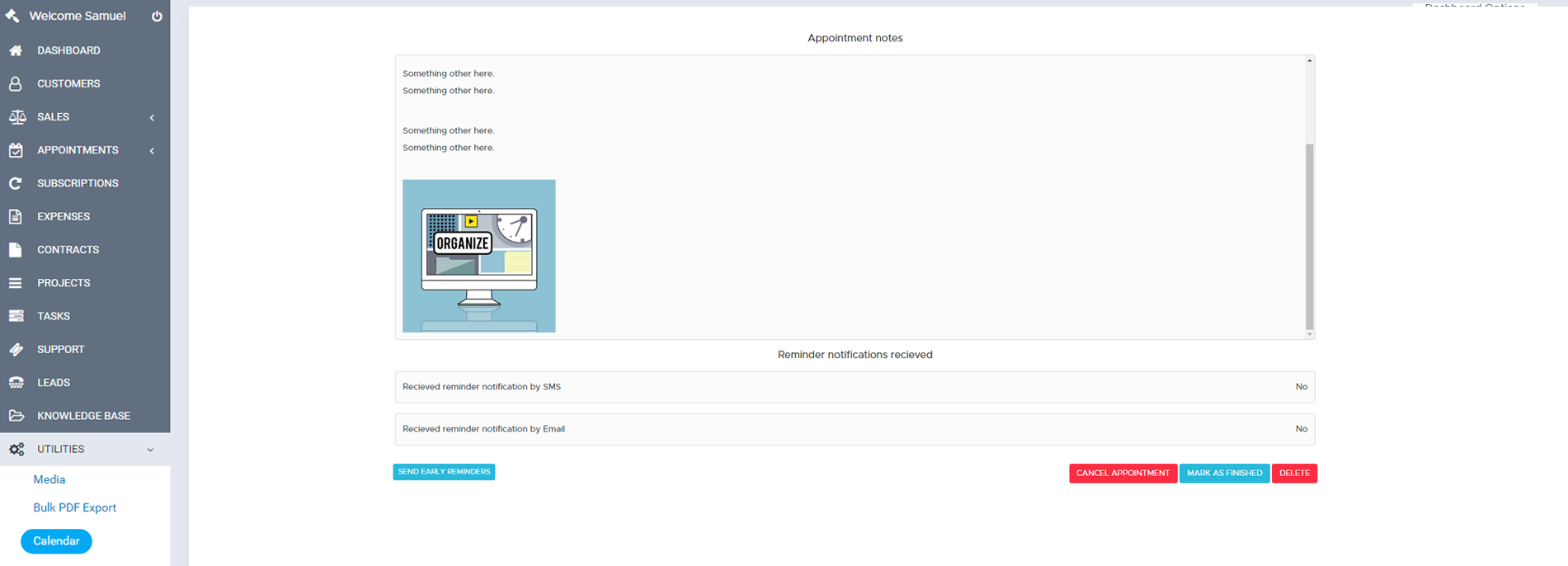Collapse the Utilities menu chevron
This screenshot has width=1568, height=566.
(x=150, y=450)
